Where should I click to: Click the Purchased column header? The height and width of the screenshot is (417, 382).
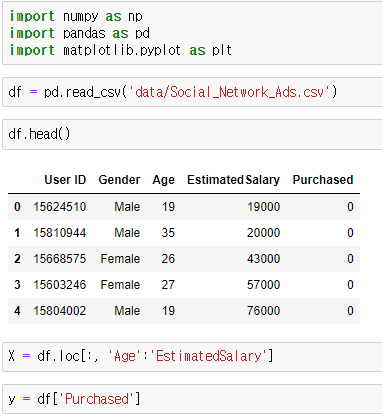(323, 180)
